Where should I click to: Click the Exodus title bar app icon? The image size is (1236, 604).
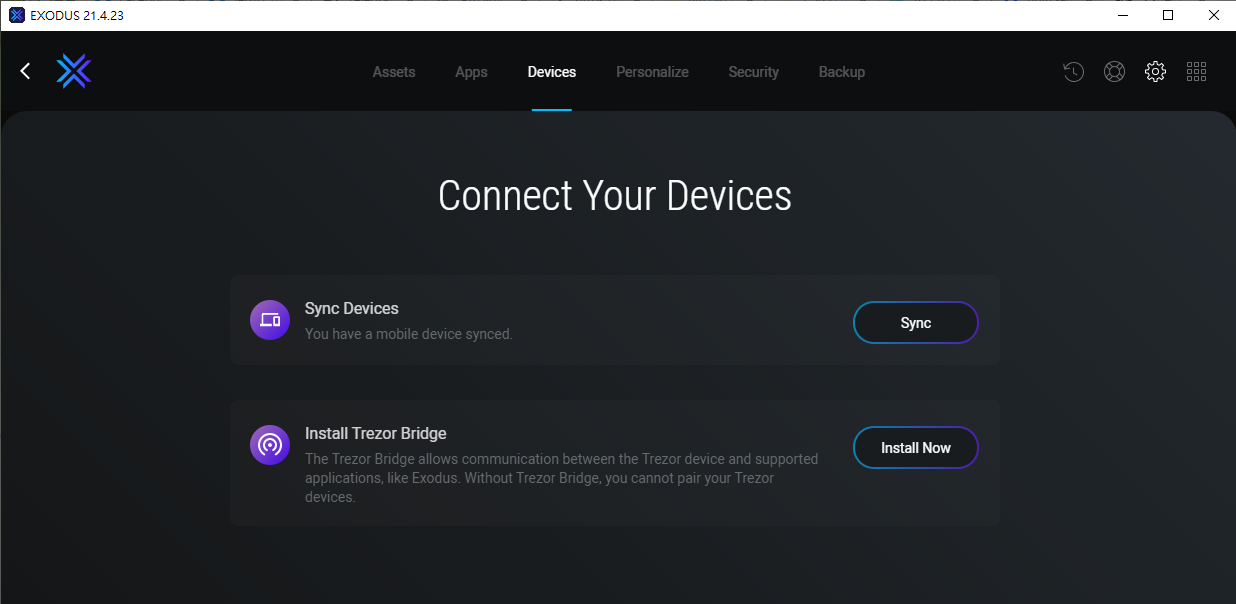[16, 15]
